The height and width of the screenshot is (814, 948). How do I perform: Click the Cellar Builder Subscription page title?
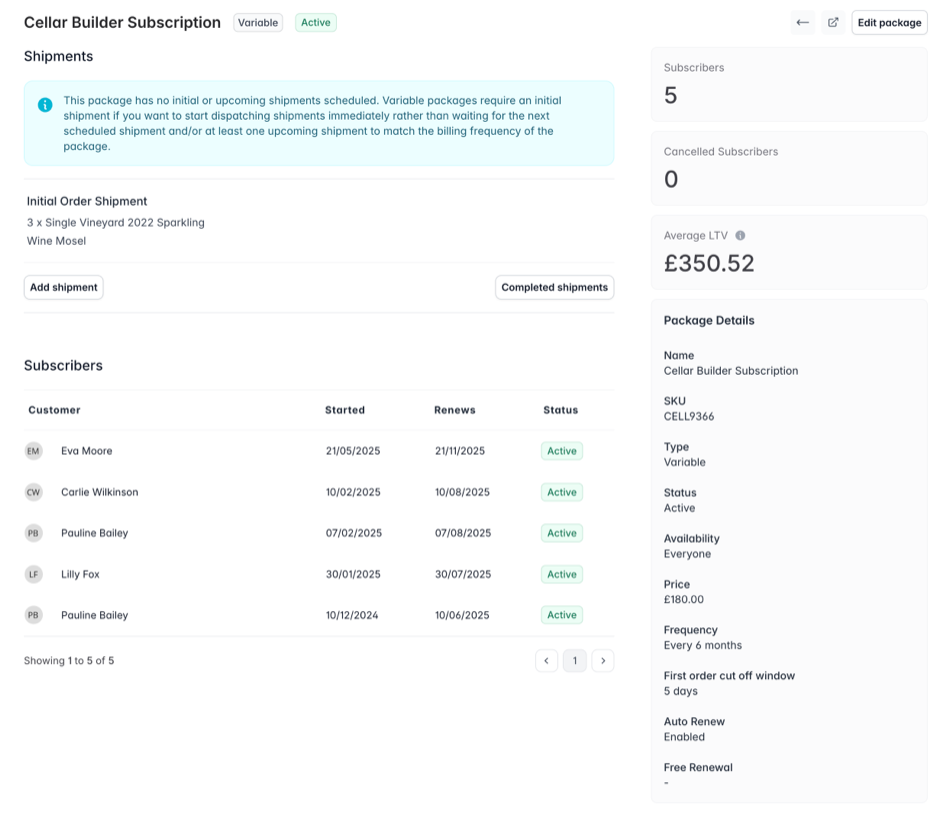click(x=122, y=22)
